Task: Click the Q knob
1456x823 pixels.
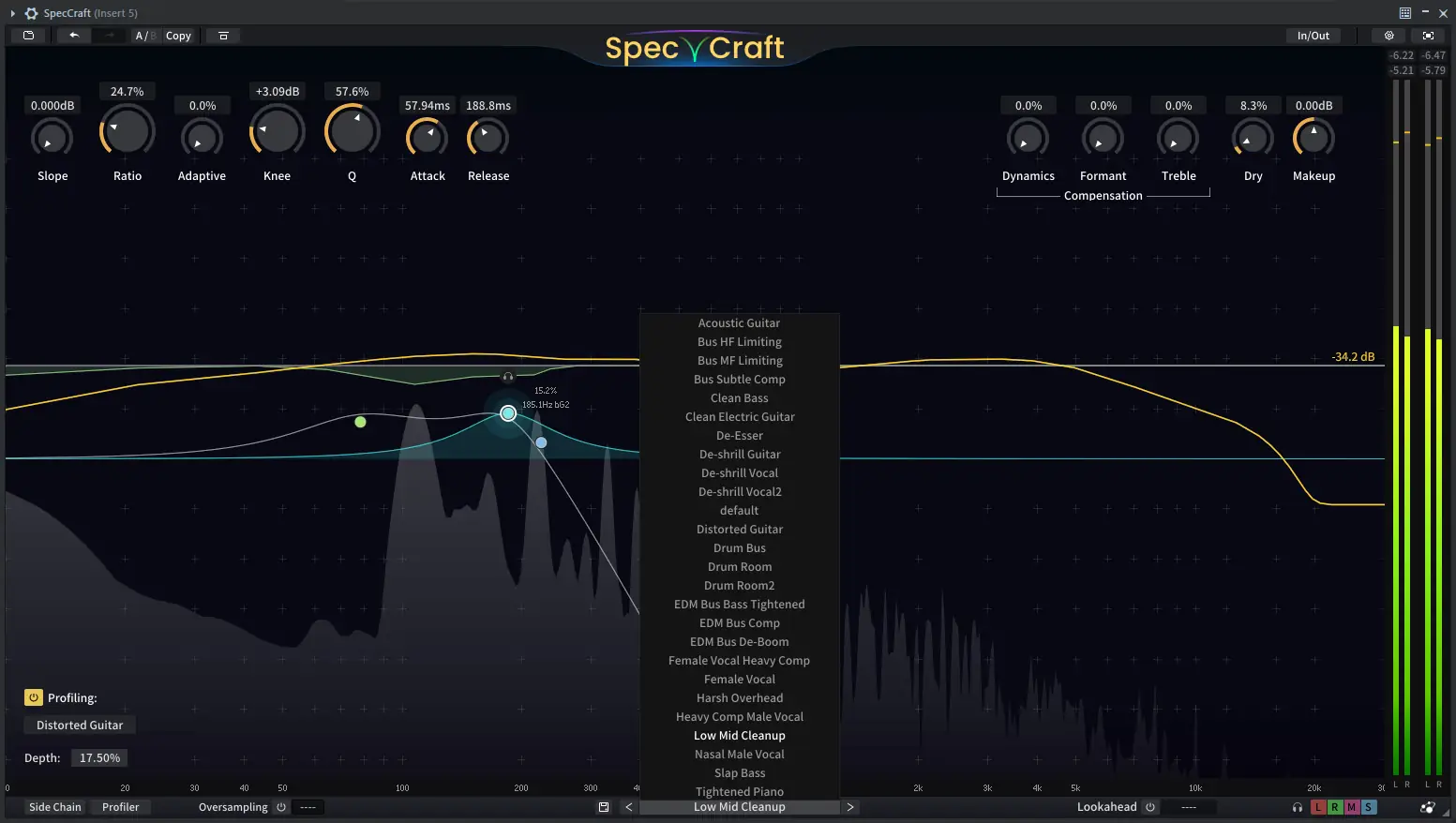Action: click(353, 131)
